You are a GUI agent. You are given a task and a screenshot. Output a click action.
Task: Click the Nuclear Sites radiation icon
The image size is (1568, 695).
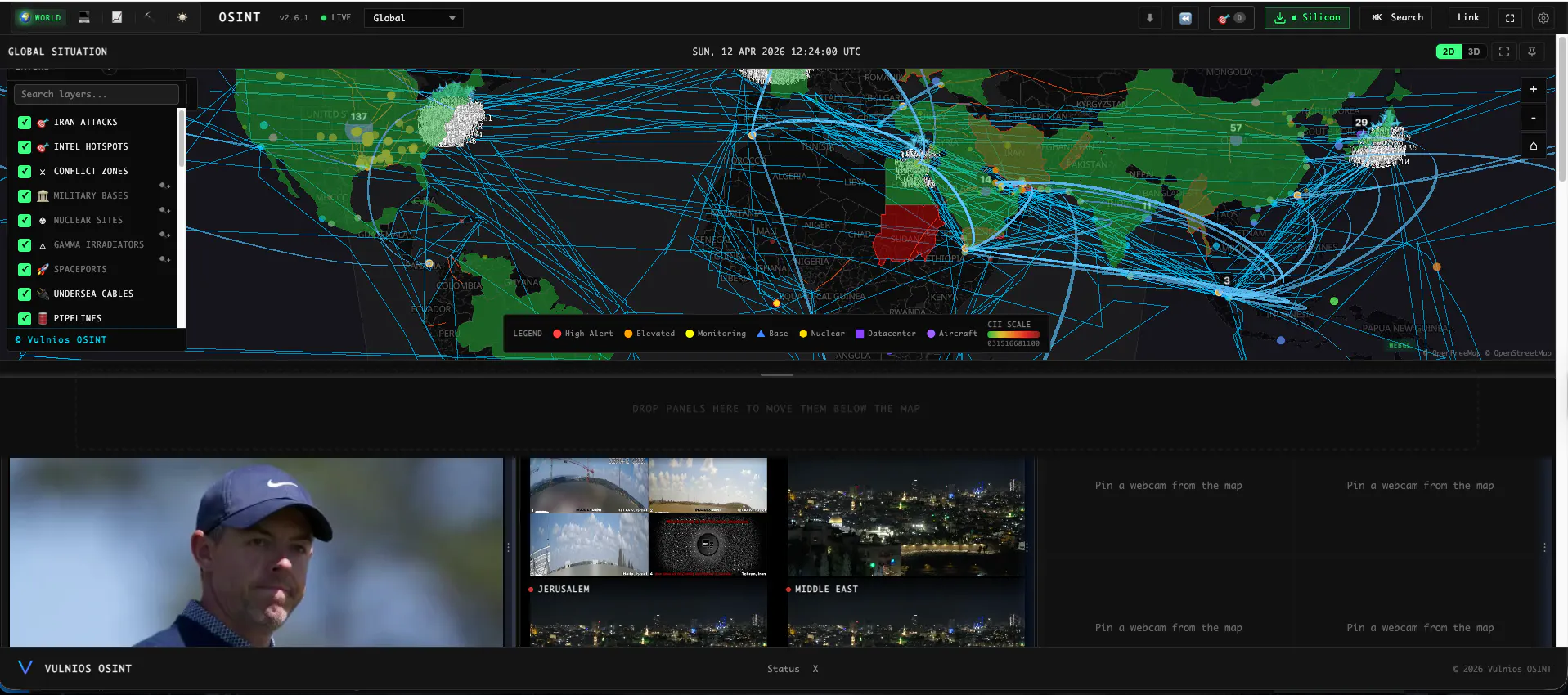[43, 221]
